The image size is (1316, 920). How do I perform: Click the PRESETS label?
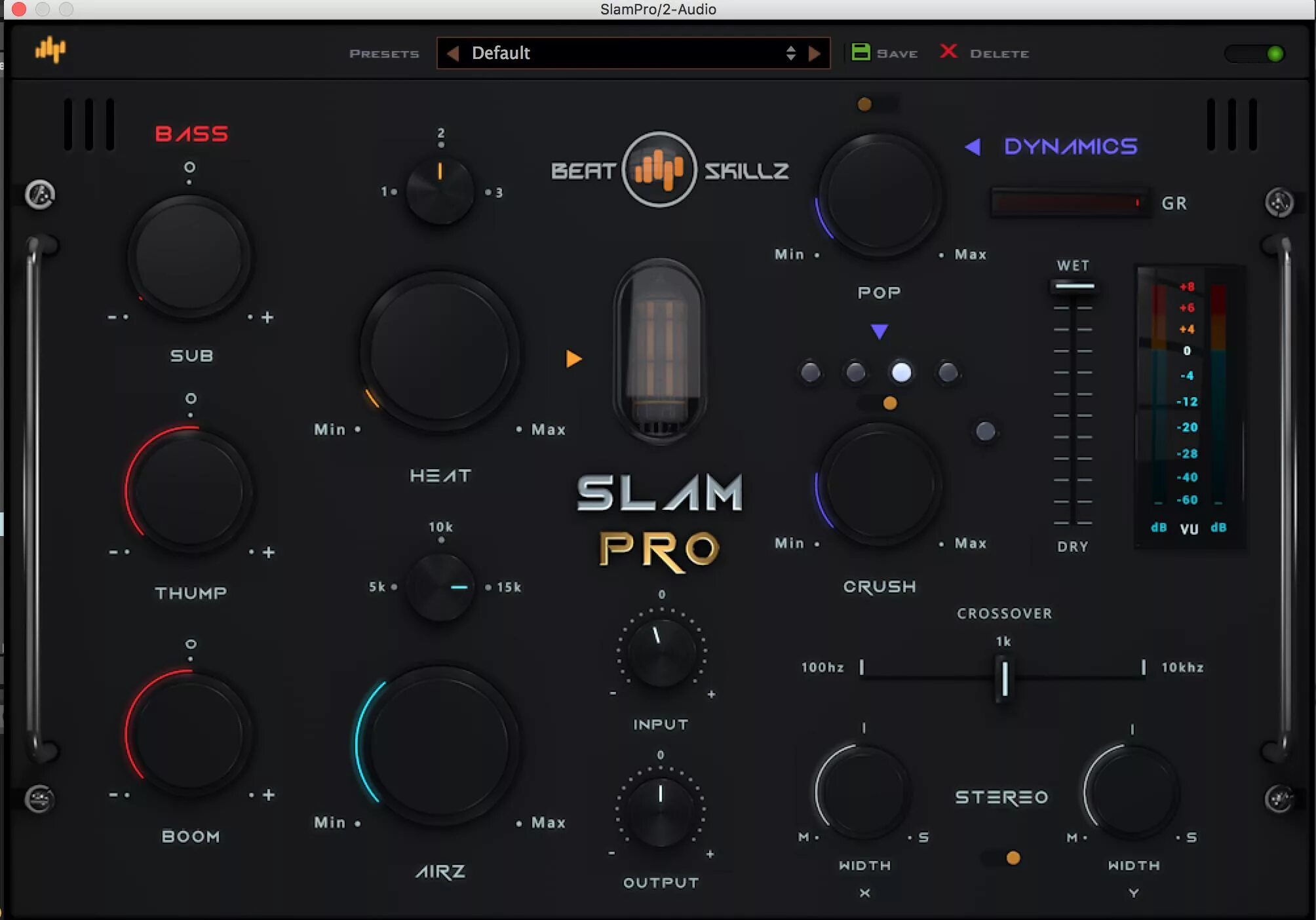click(384, 54)
